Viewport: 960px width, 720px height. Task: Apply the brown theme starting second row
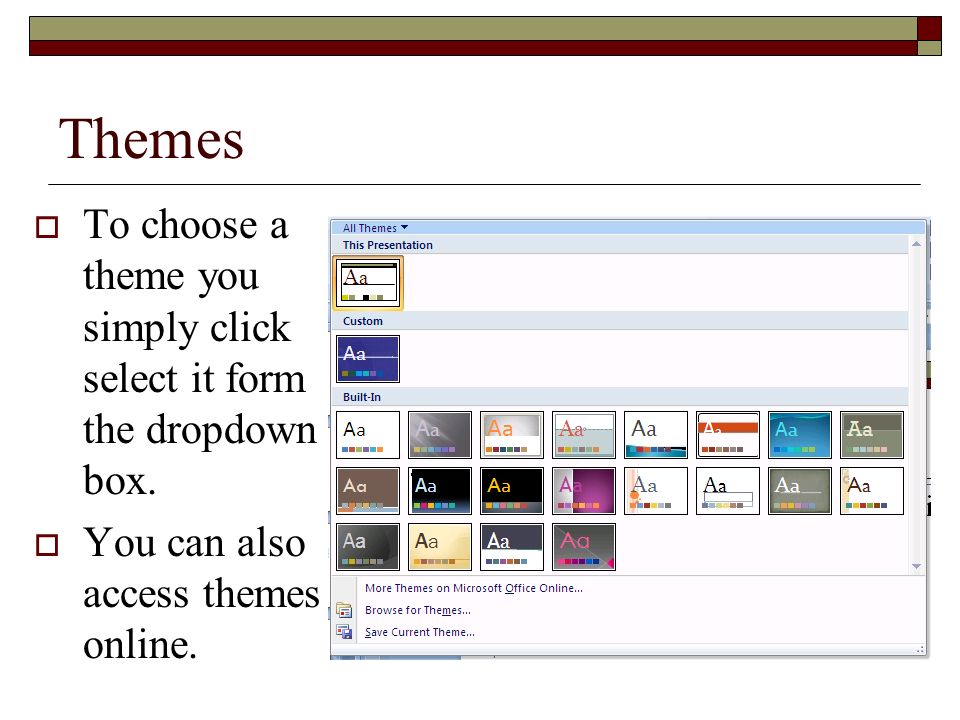[368, 491]
